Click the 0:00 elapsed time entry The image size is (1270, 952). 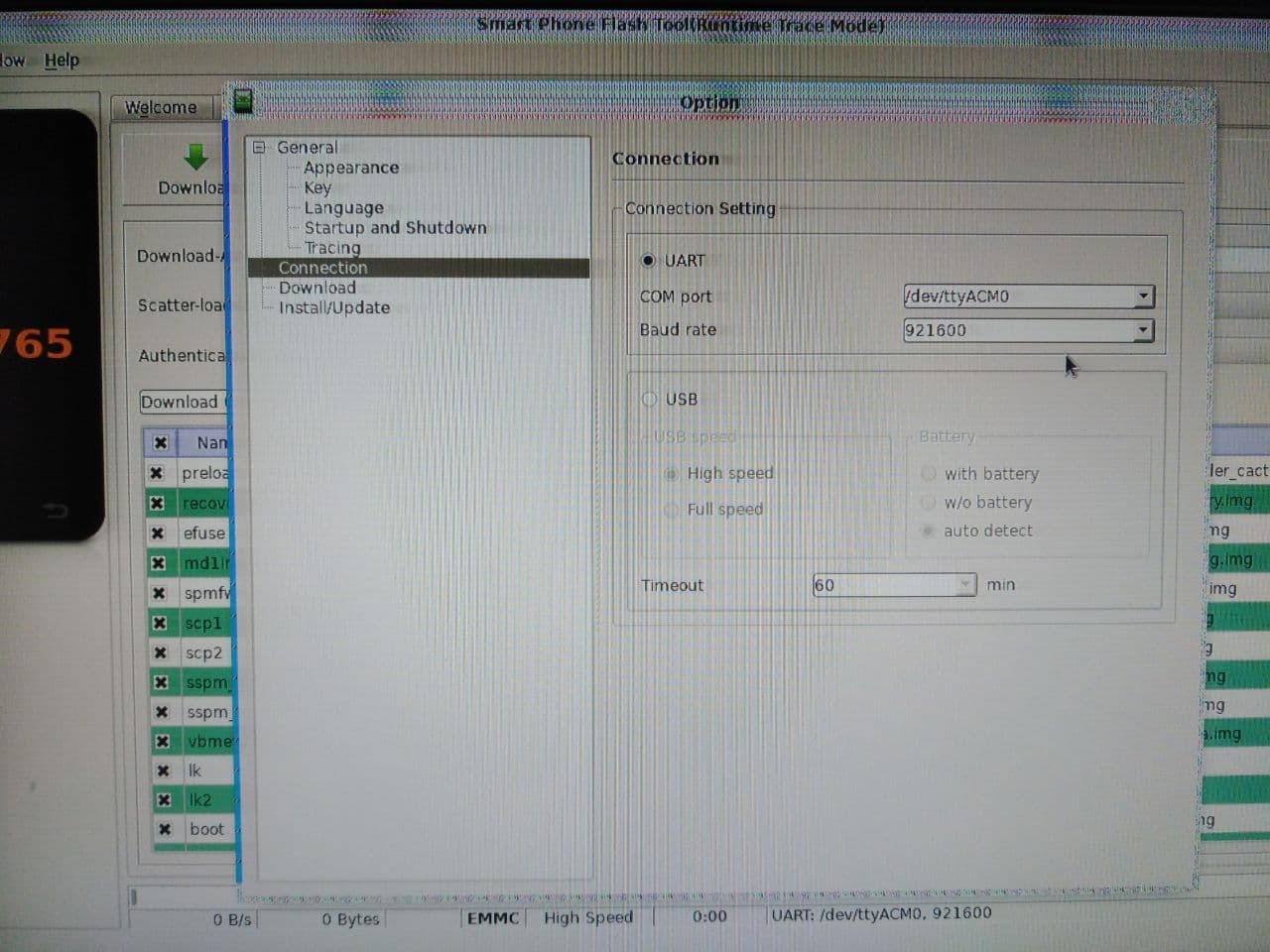(x=709, y=916)
